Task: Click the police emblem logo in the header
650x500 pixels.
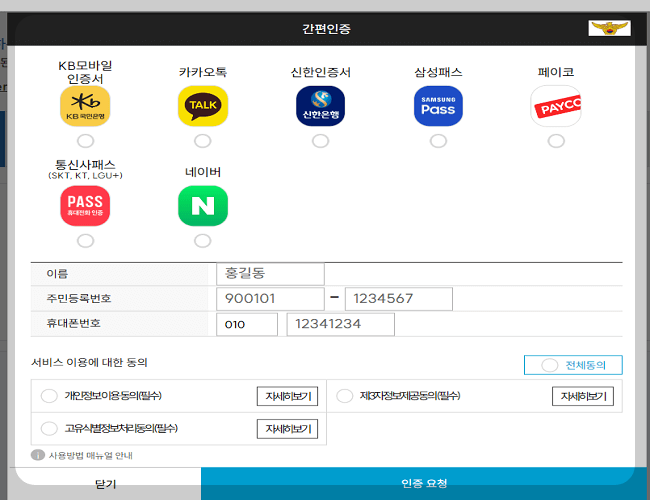Action: (x=609, y=28)
